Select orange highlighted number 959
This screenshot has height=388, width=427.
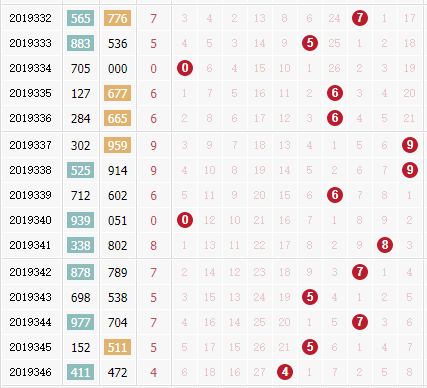pos(117,145)
